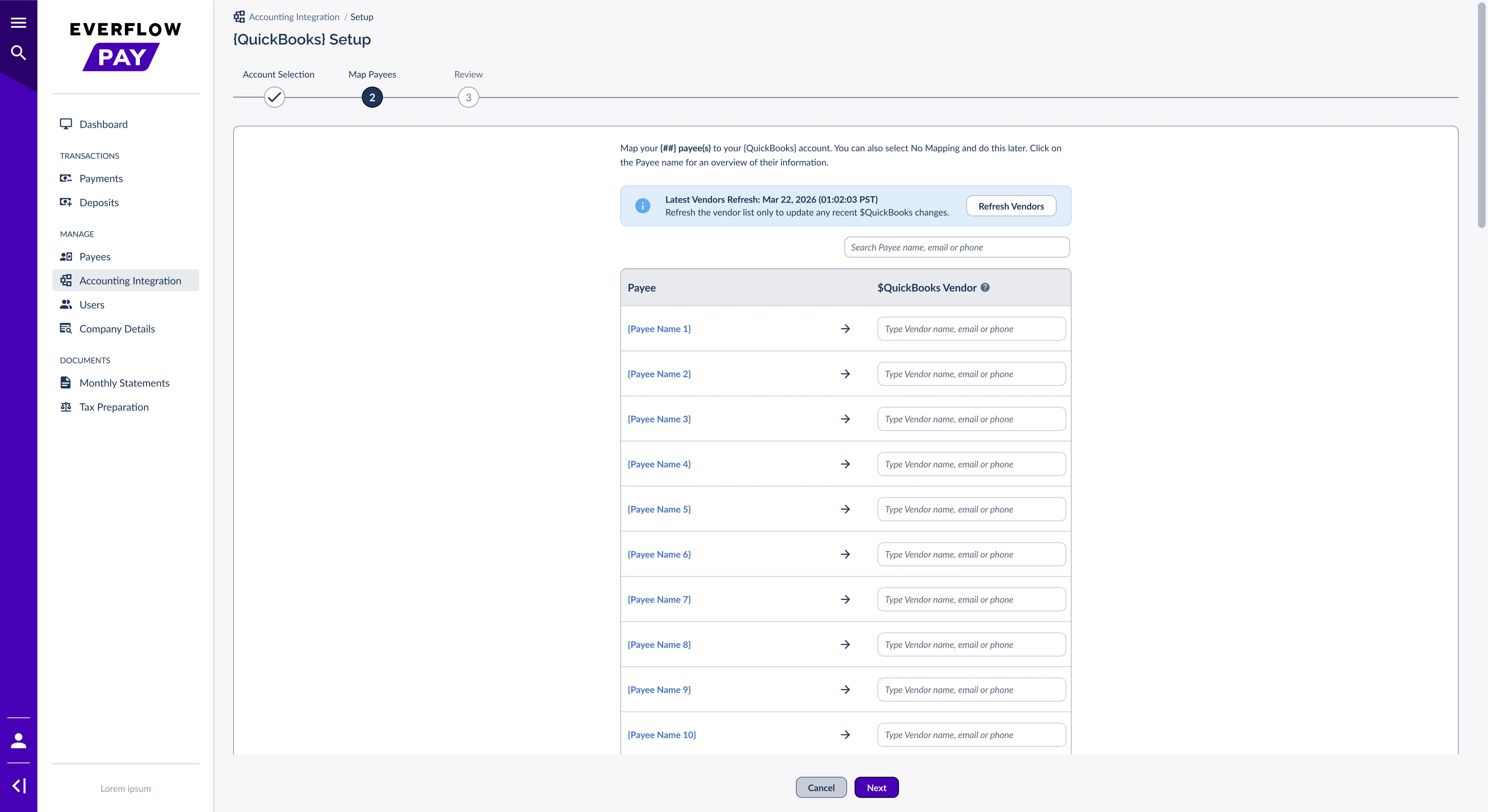
Task: Click the QuickBooks Vendor help icon
Action: point(985,288)
